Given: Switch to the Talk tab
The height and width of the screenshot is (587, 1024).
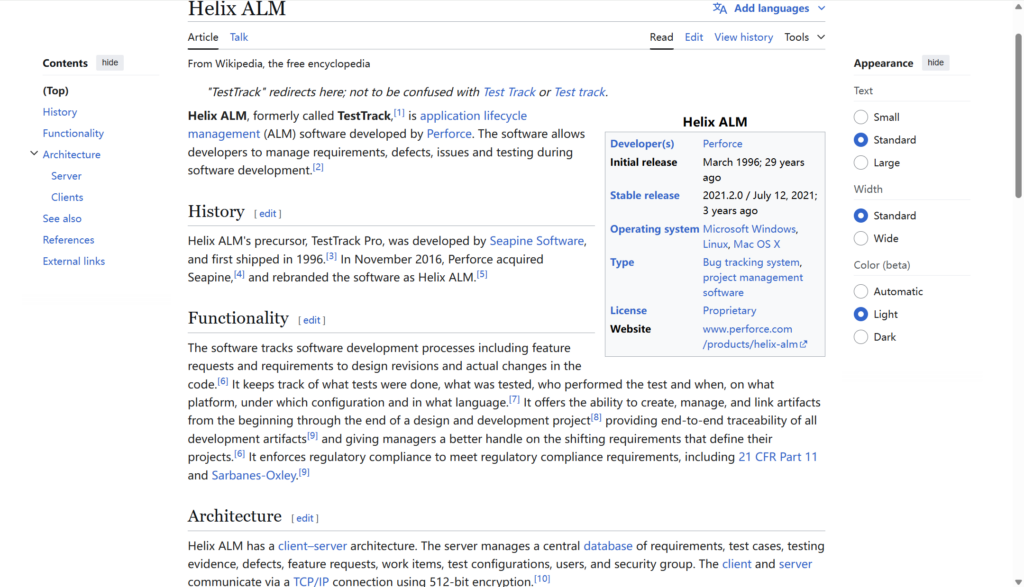Looking at the screenshot, I should point(239,37).
